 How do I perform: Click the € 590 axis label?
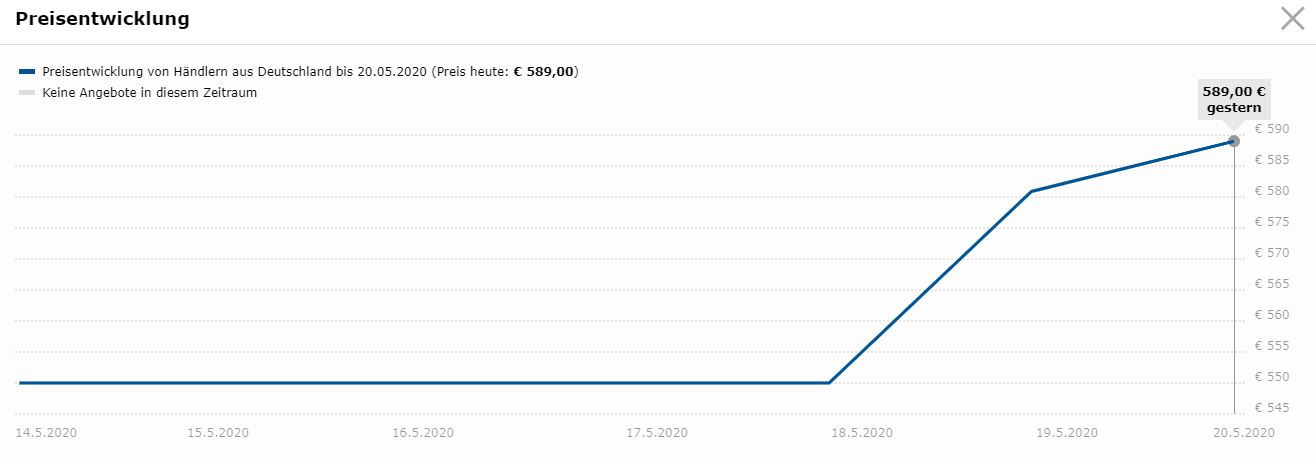[1272, 128]
